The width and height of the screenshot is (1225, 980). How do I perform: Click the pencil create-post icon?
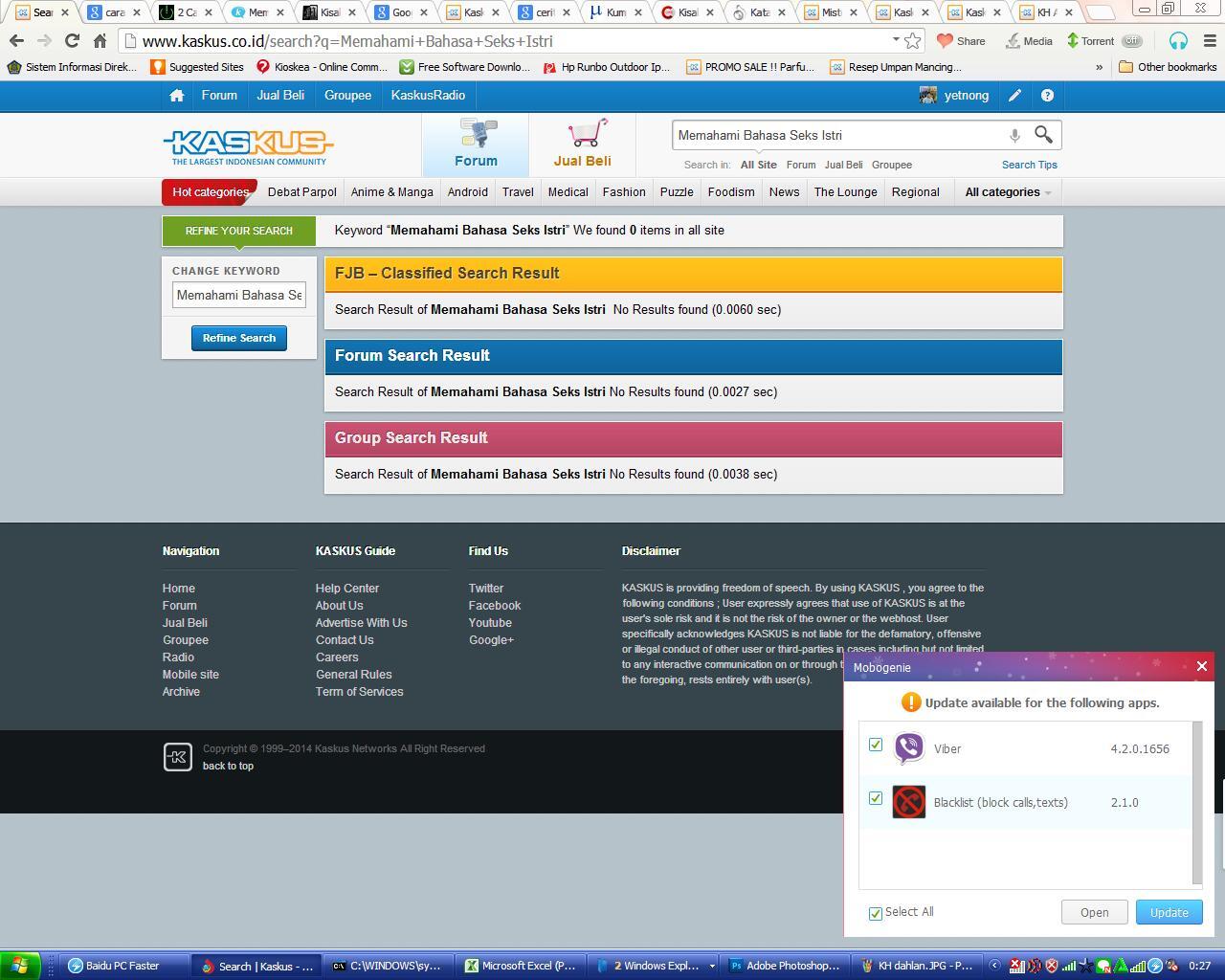1014,96
